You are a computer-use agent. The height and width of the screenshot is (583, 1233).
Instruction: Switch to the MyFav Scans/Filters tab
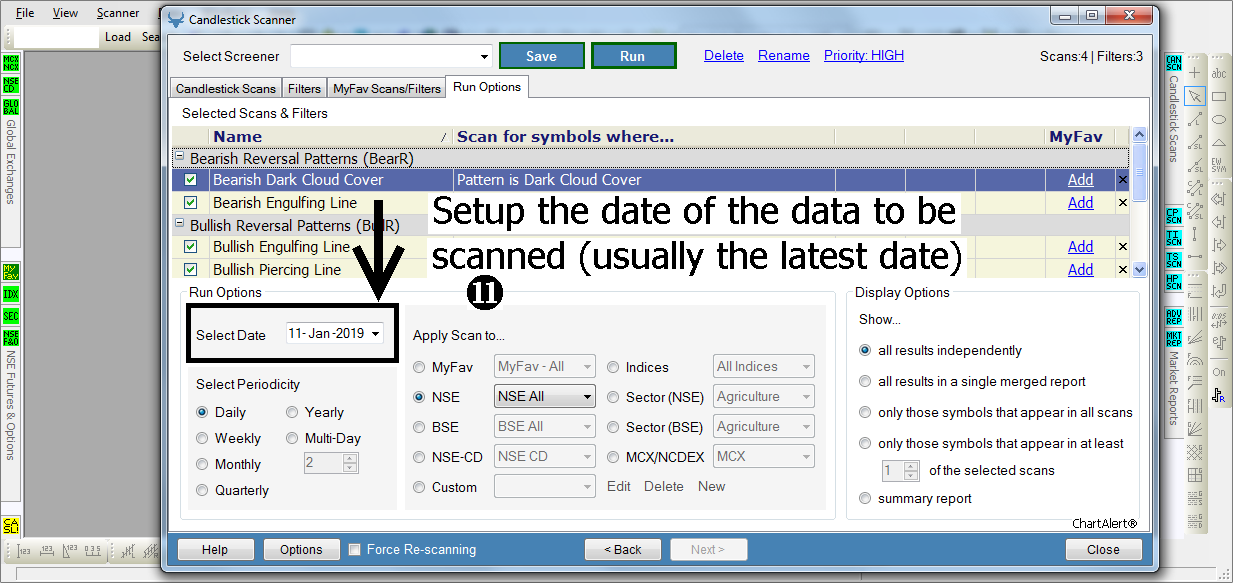(387, 88)
